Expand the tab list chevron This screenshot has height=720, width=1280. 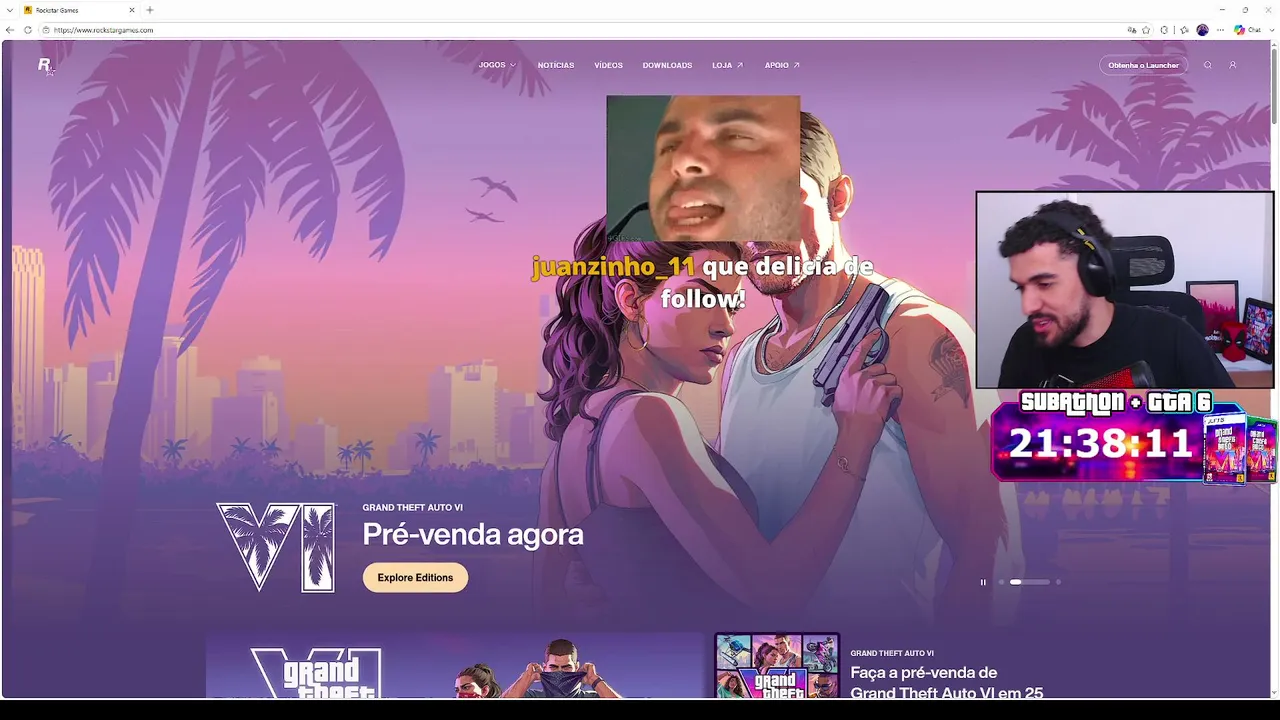pos(10,10)
